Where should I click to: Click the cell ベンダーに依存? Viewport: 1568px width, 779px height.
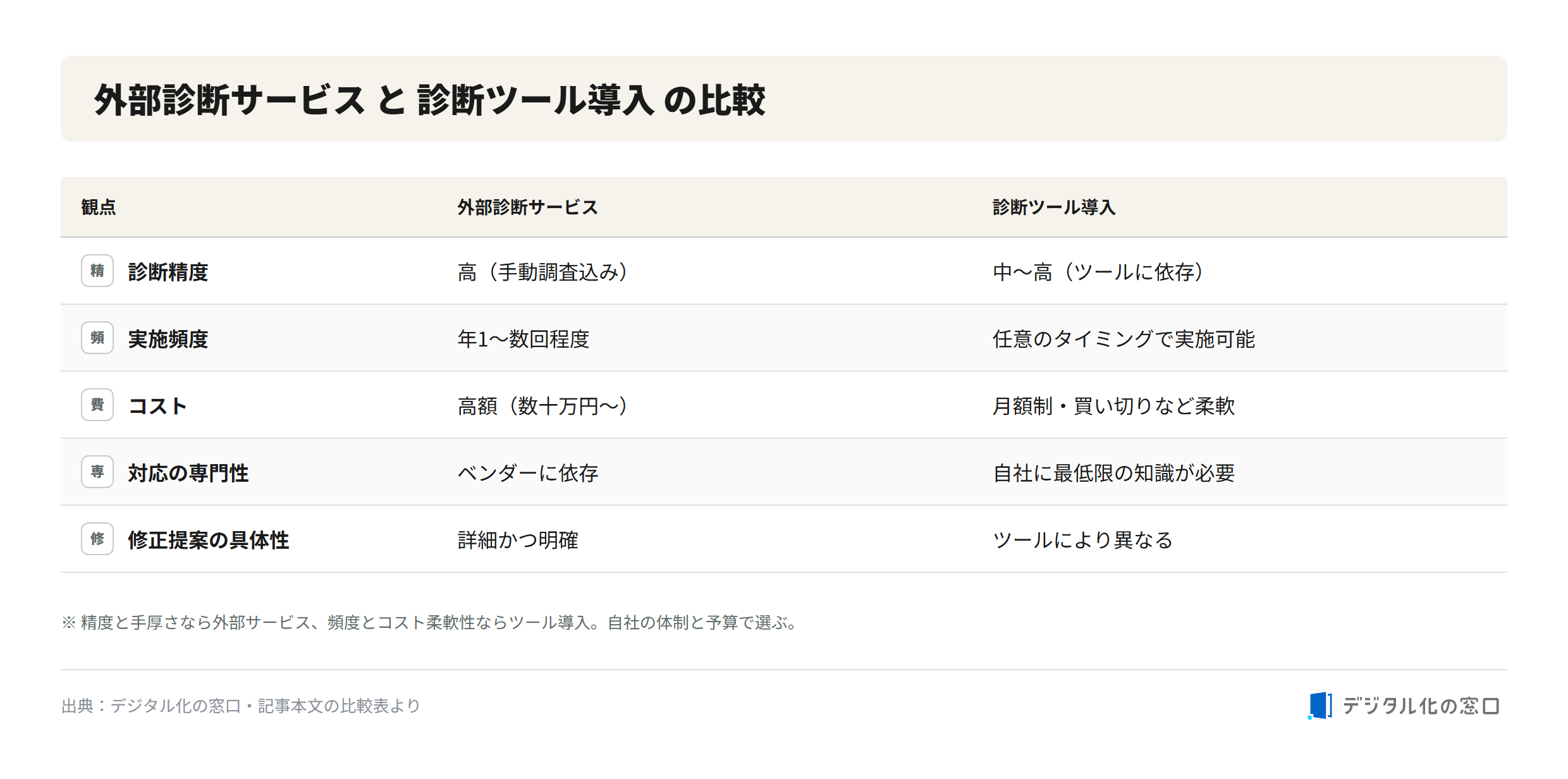[527, 473]
